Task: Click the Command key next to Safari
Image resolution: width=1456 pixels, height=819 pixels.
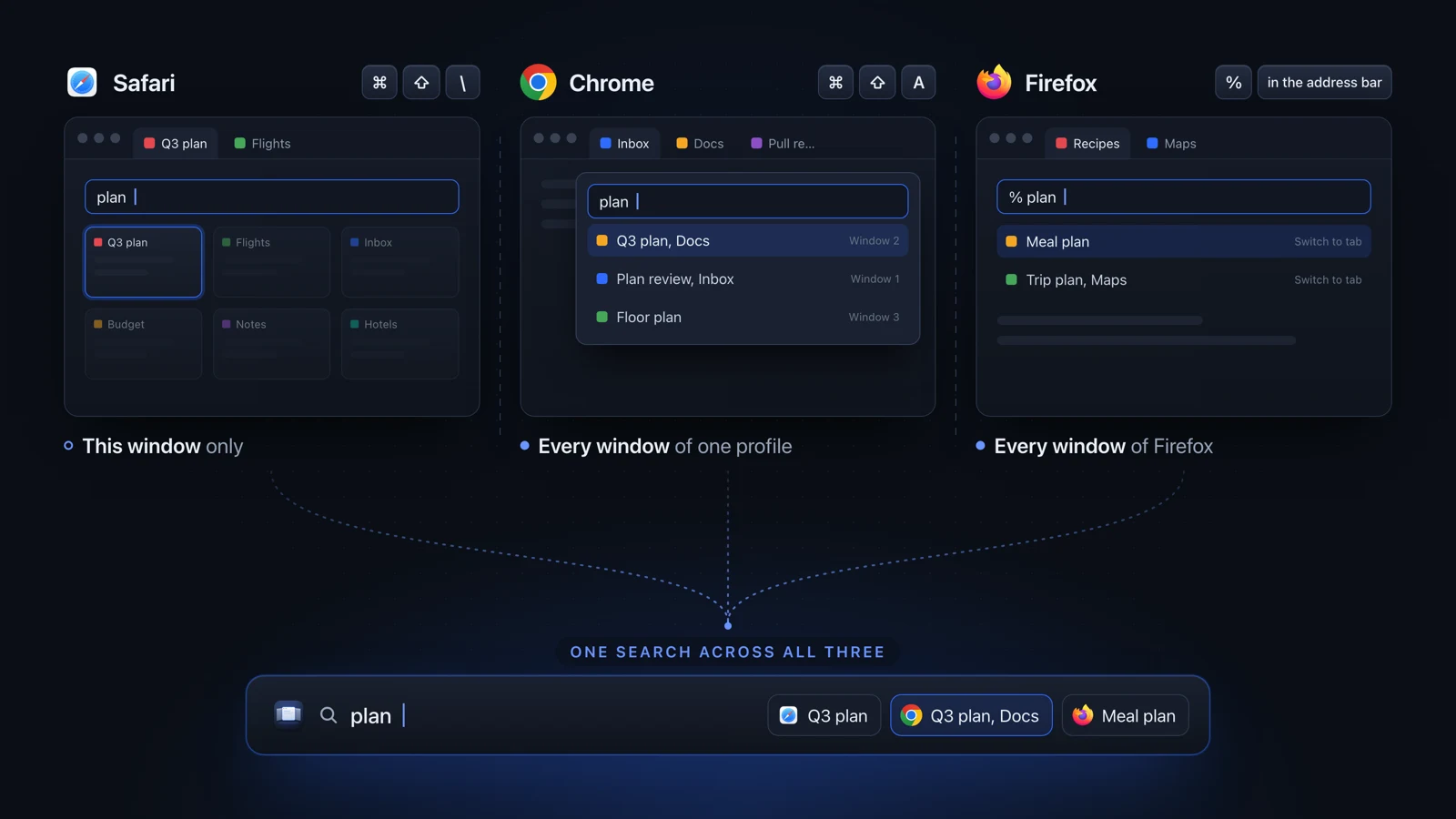Action: point(379,82)
